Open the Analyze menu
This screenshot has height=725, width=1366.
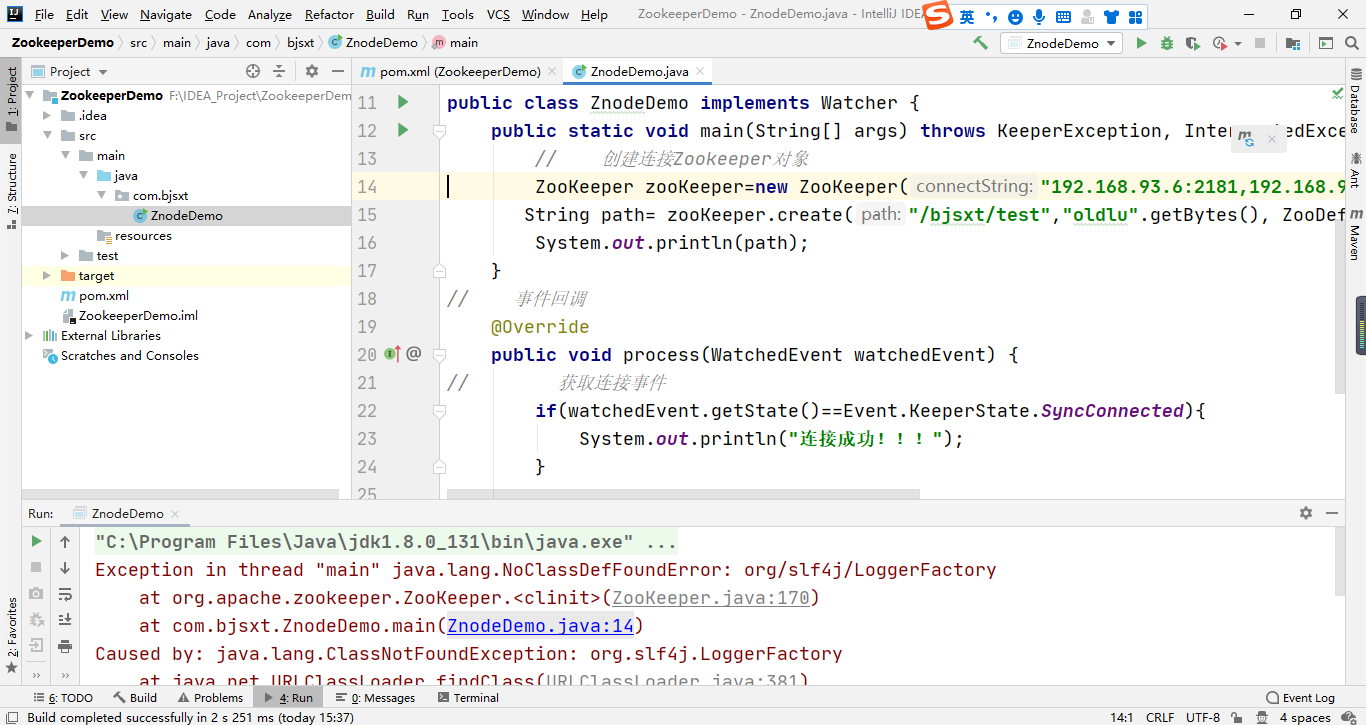[x=270, y=14]
